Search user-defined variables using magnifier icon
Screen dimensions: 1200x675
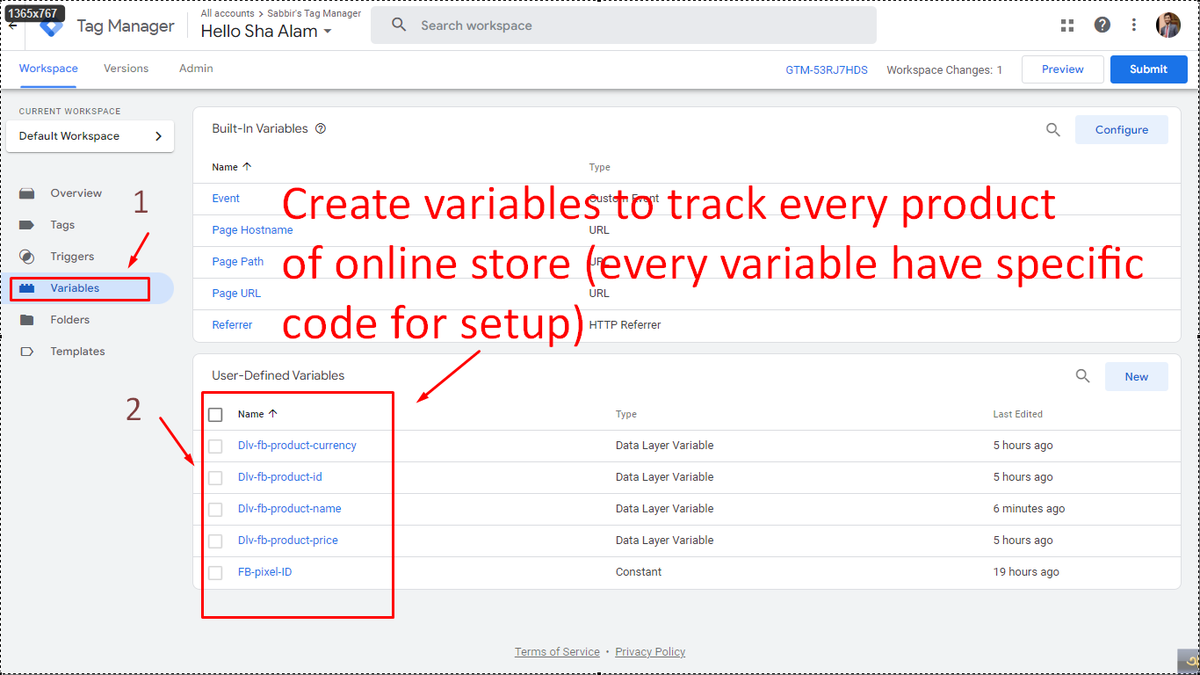pyautogui.click(x=1082, y=376)
